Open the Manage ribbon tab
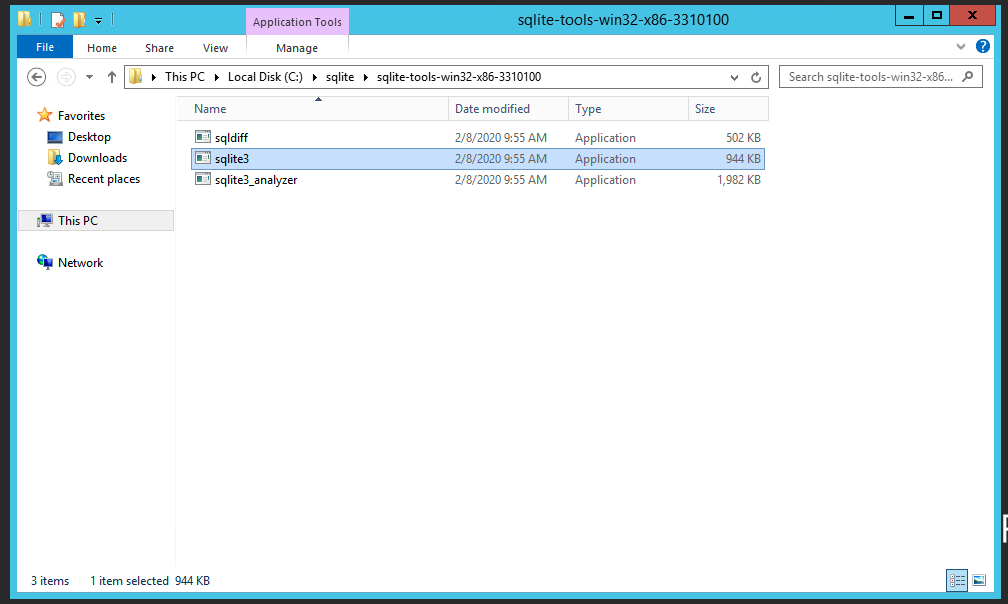This screenshot has height=604, width=1008. pos(297,48)
